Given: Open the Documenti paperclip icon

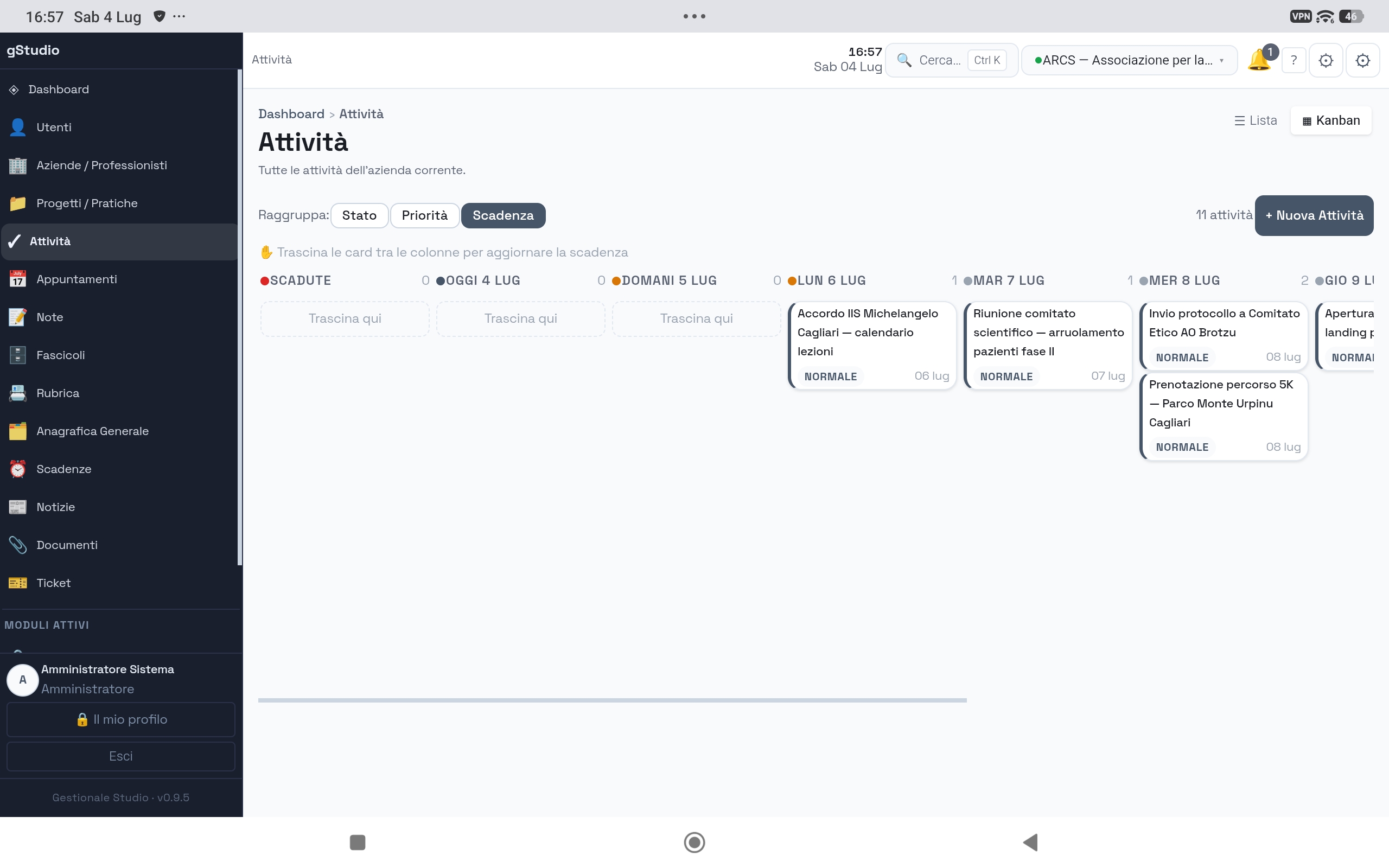Looking at the screenshot, I should (x=18, y=545).
